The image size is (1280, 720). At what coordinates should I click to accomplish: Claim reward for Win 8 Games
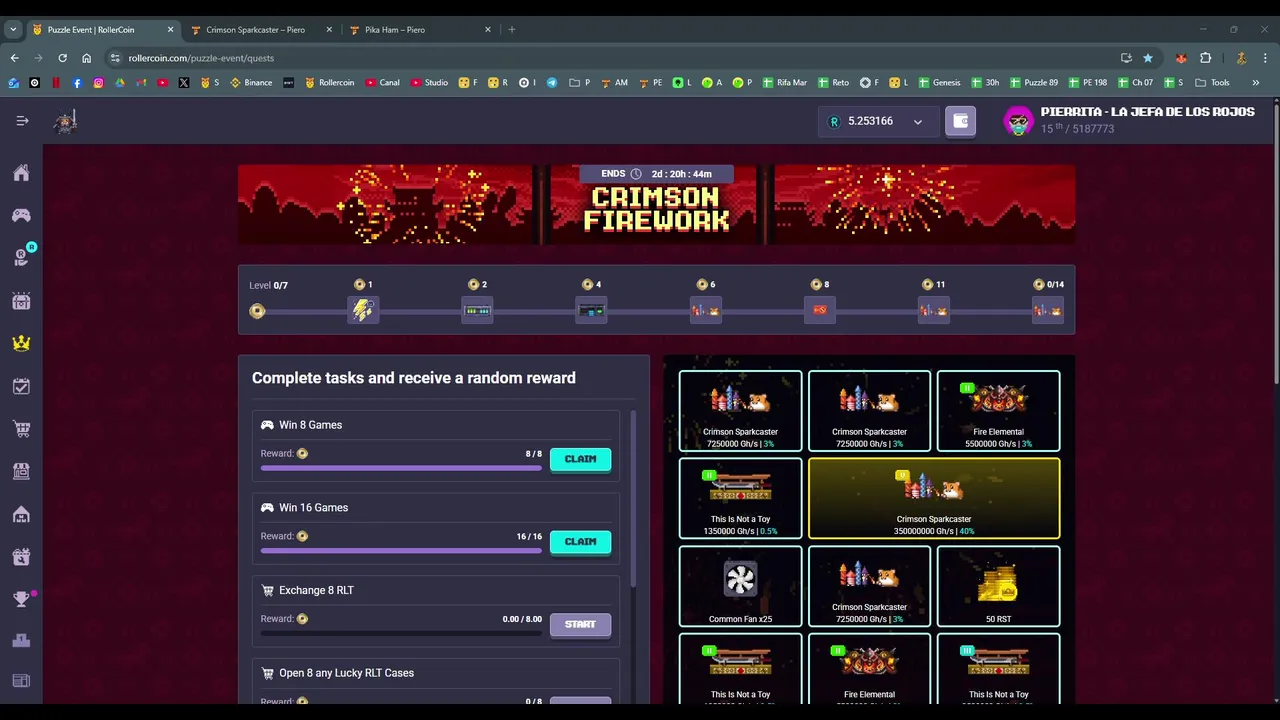tap(580, 459)
